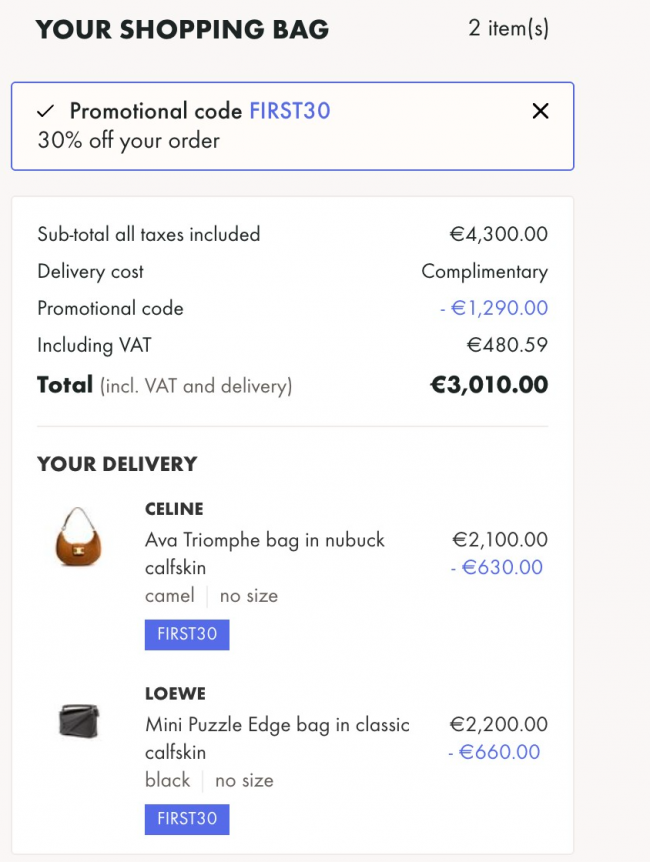Click FIRST30 code text in promo banner
The height and width of the screenshot is (862, 650).
(x=289, y=111)
